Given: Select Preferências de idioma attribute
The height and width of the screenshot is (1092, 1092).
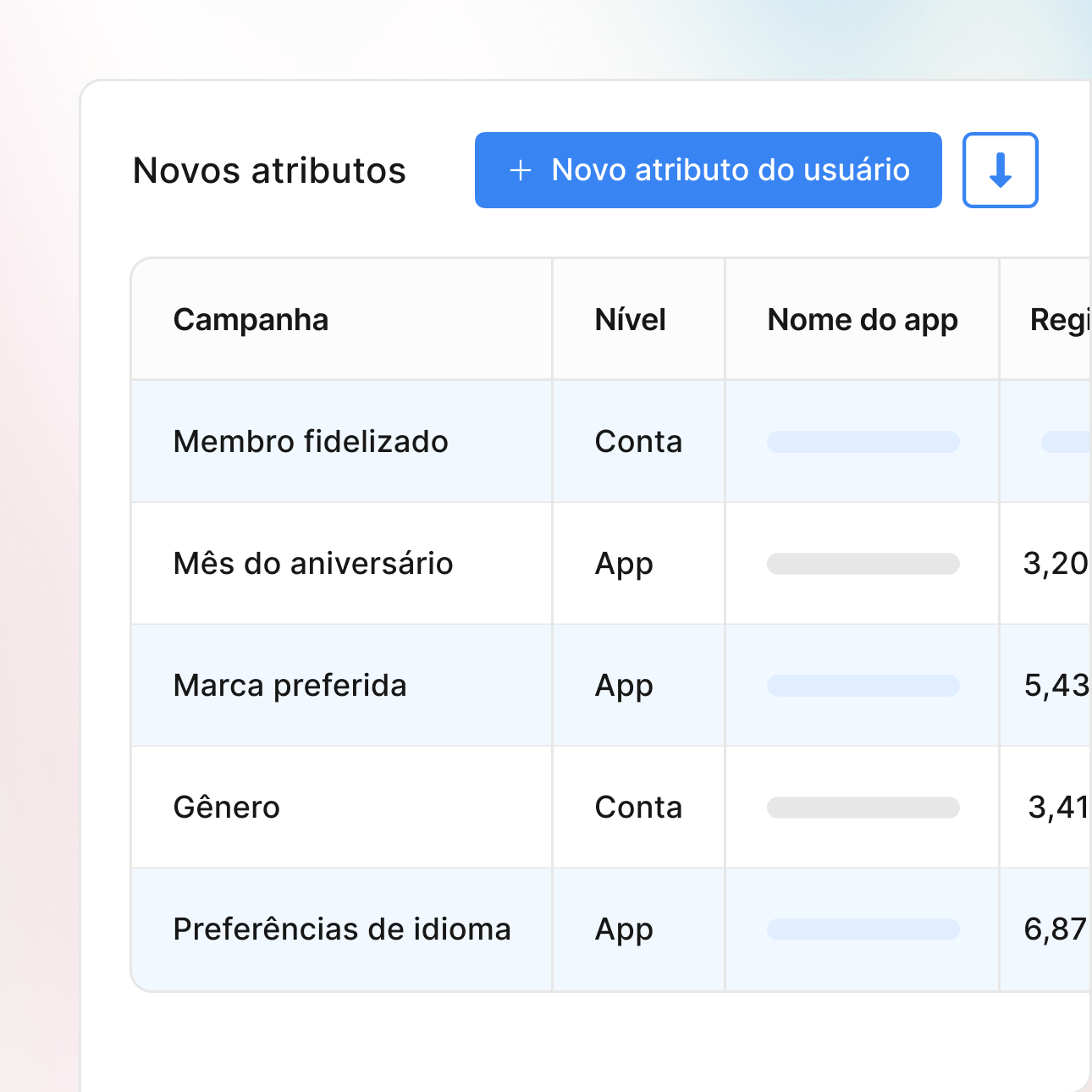Looking at the screenshot, I should [x=341, y=929].
